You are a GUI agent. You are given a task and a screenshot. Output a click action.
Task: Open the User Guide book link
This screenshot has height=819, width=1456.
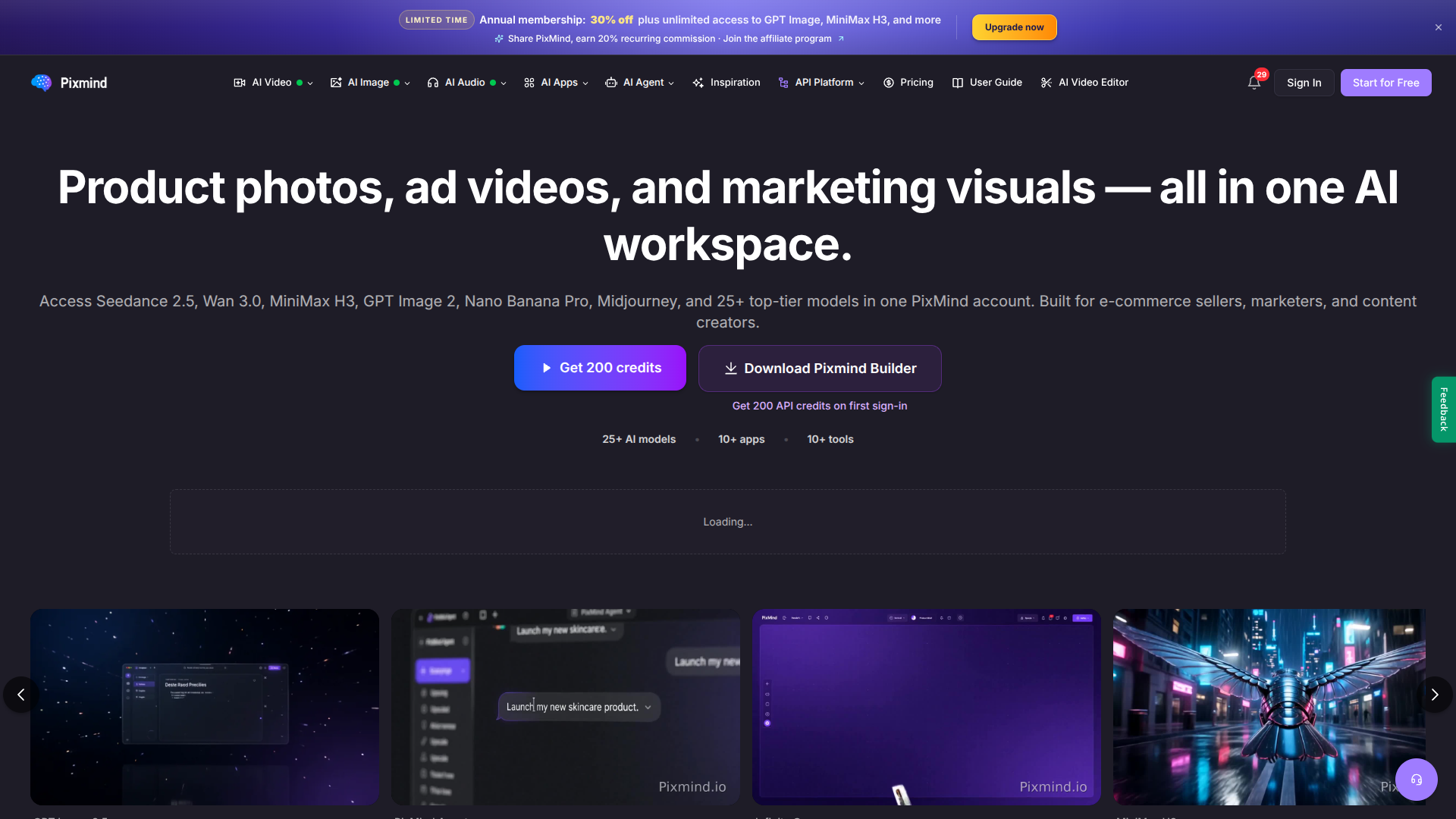[x=987, y=83]
